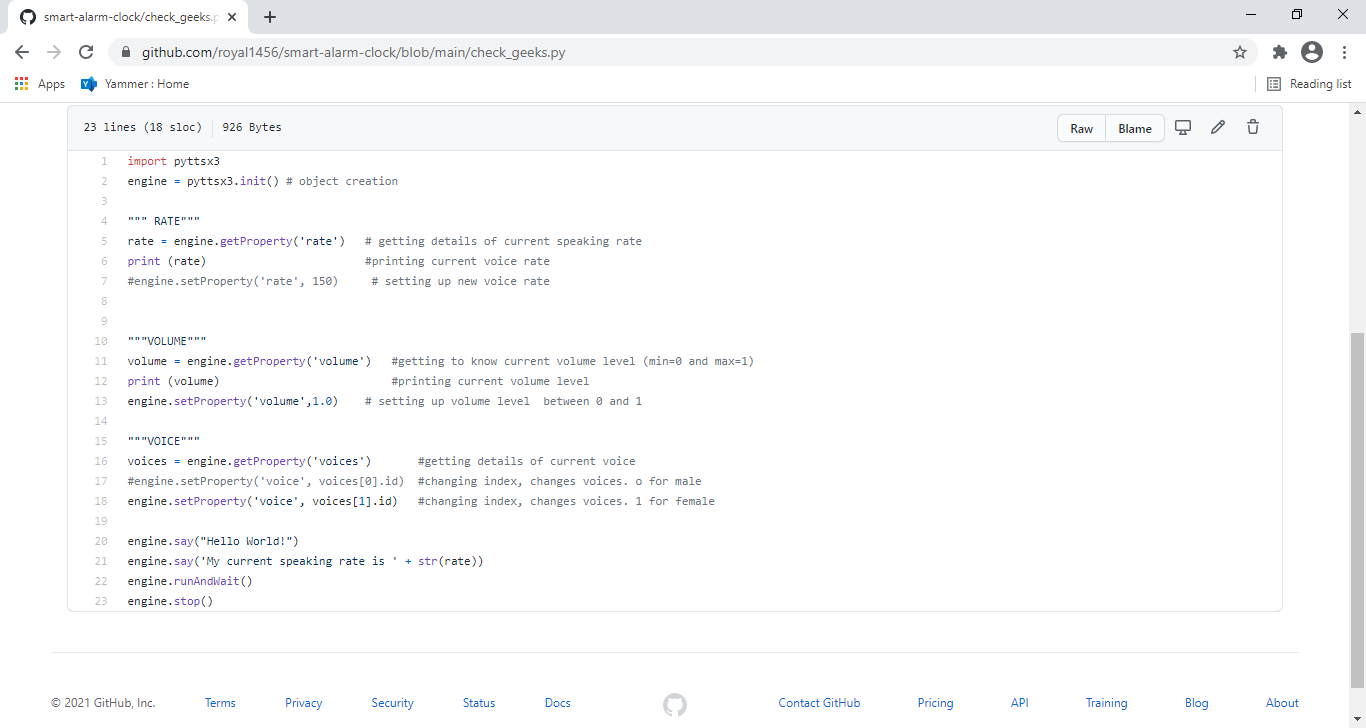The height and width of the screenshot is (728, 1366).
Task: Open Apps shortcut in bookmarks bar
Action: pos(40,84)
